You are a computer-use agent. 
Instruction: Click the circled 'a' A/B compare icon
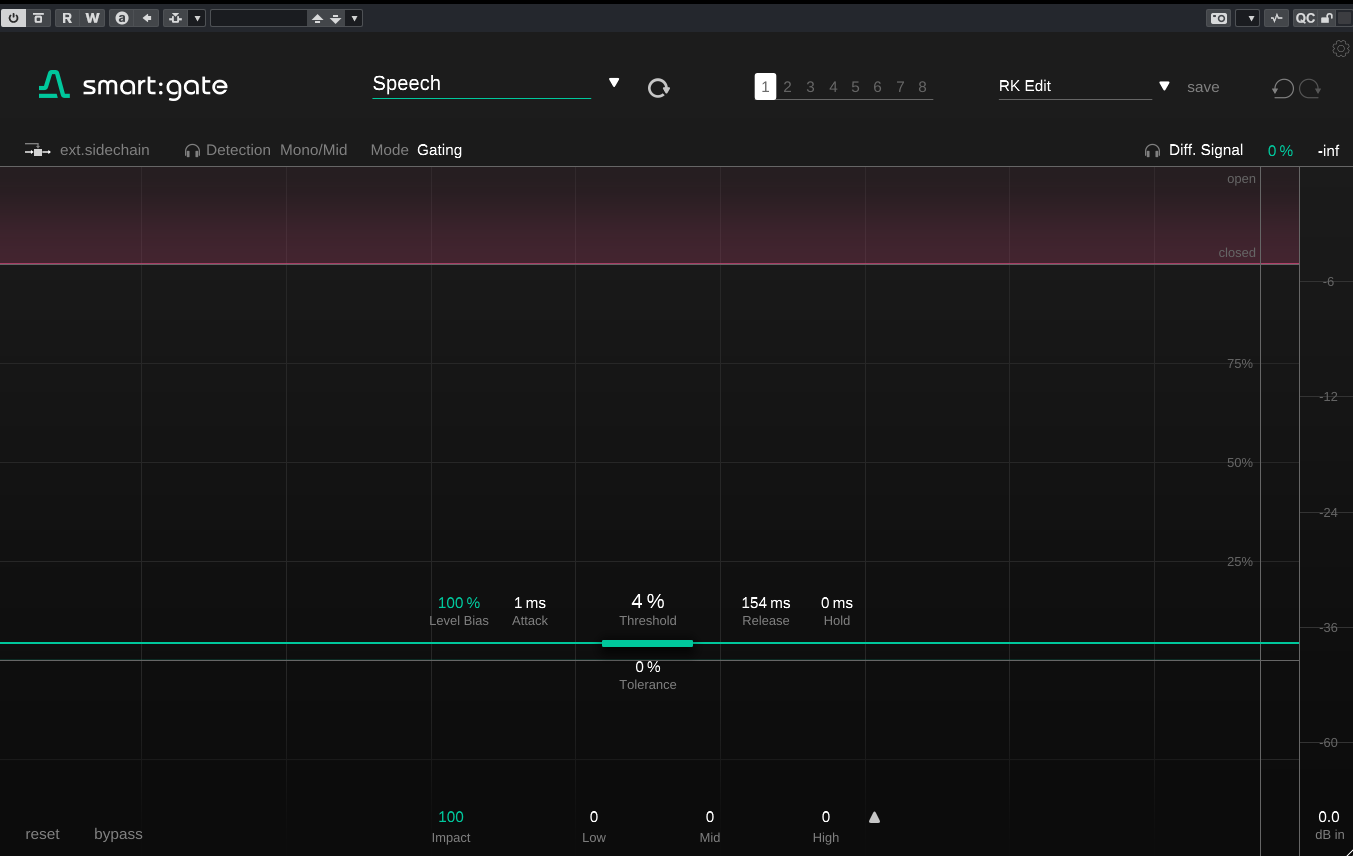(122, 18)
